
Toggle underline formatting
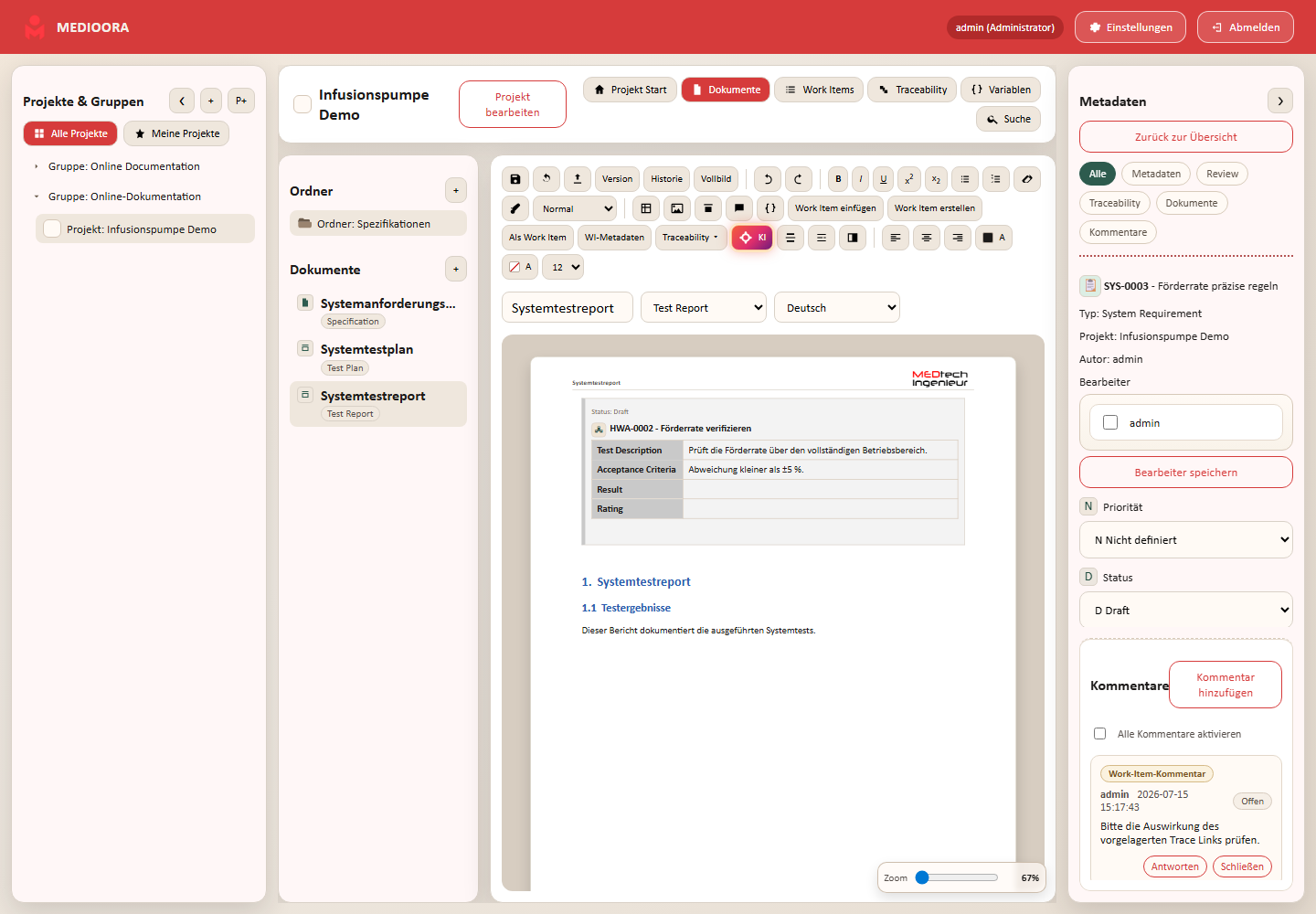point(883,179)
